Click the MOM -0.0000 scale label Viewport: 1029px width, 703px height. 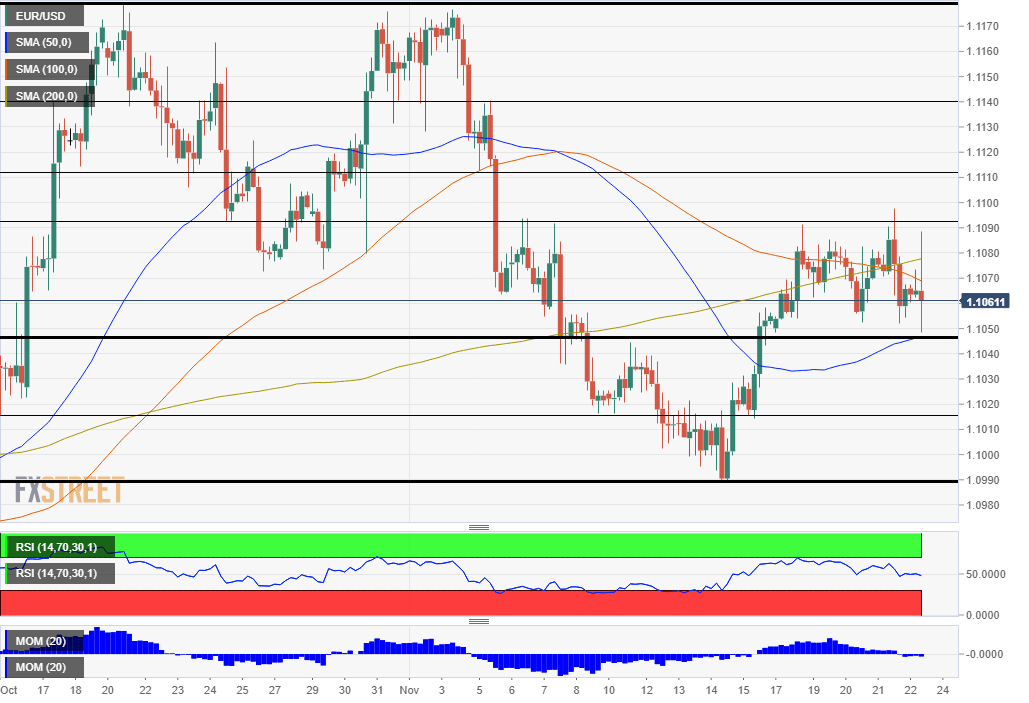980,654
